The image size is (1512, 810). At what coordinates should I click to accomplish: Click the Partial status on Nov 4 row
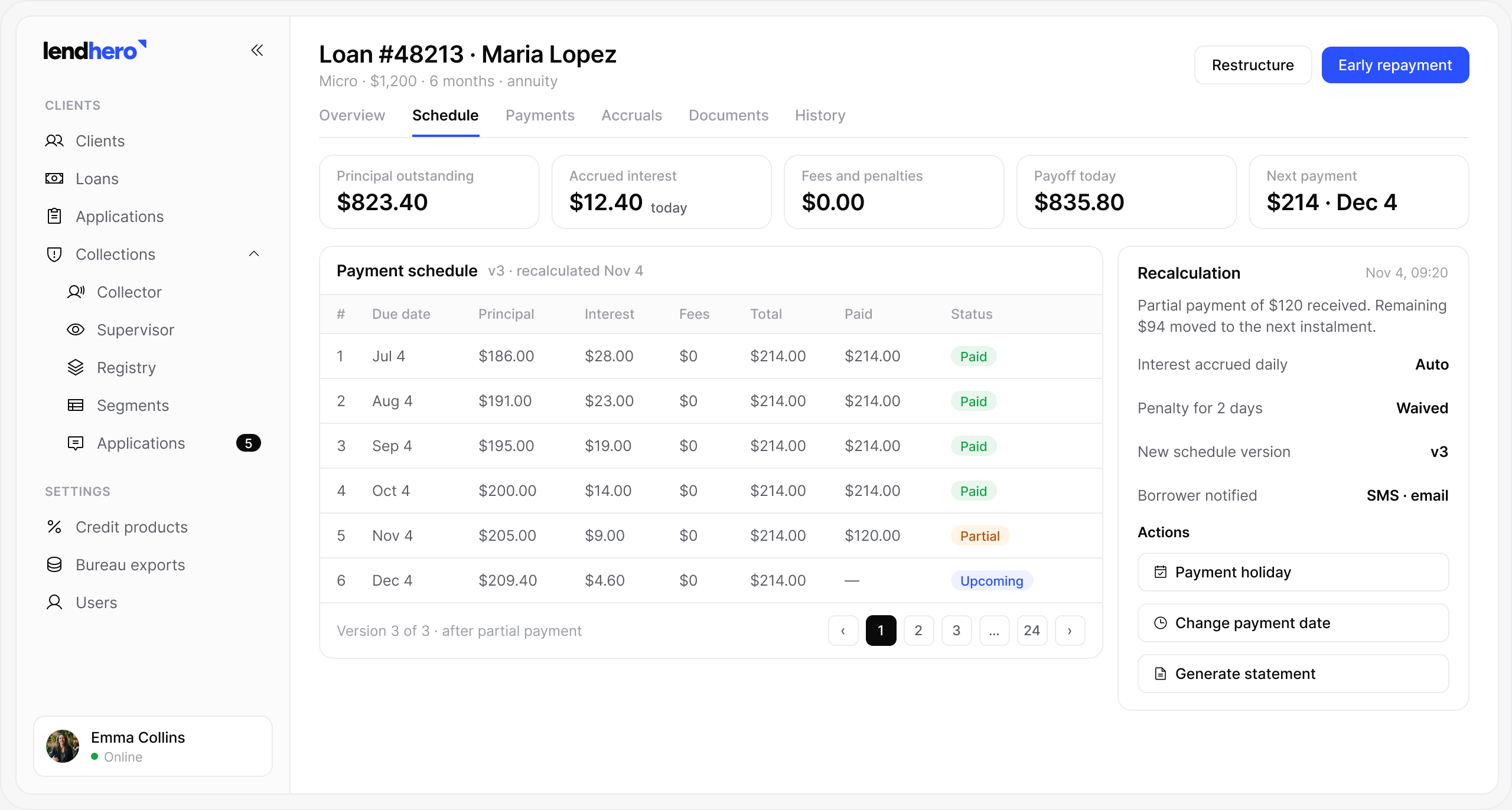tap(980, 535)
